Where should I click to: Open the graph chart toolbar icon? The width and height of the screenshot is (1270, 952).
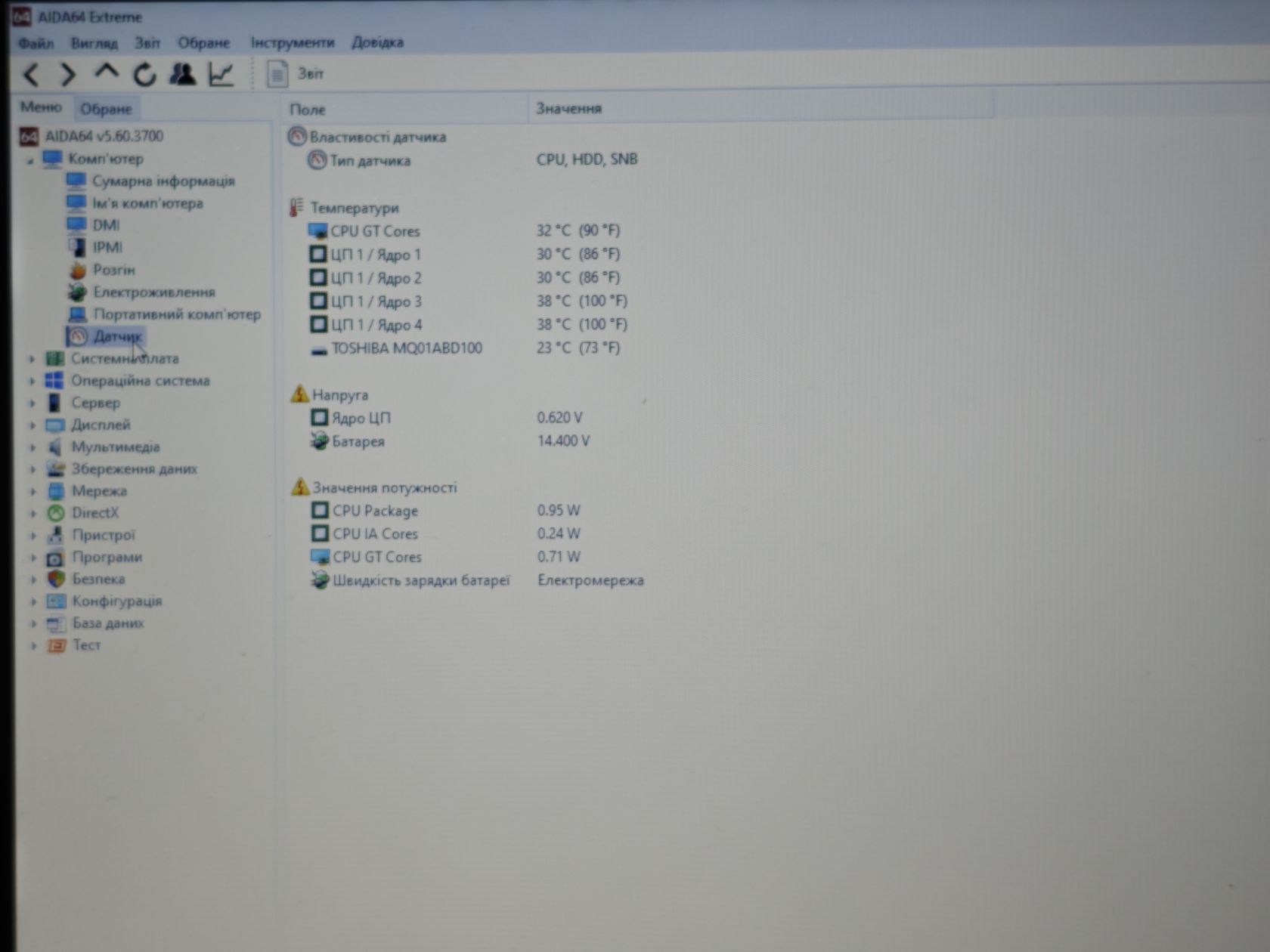(x=221, y=74)
